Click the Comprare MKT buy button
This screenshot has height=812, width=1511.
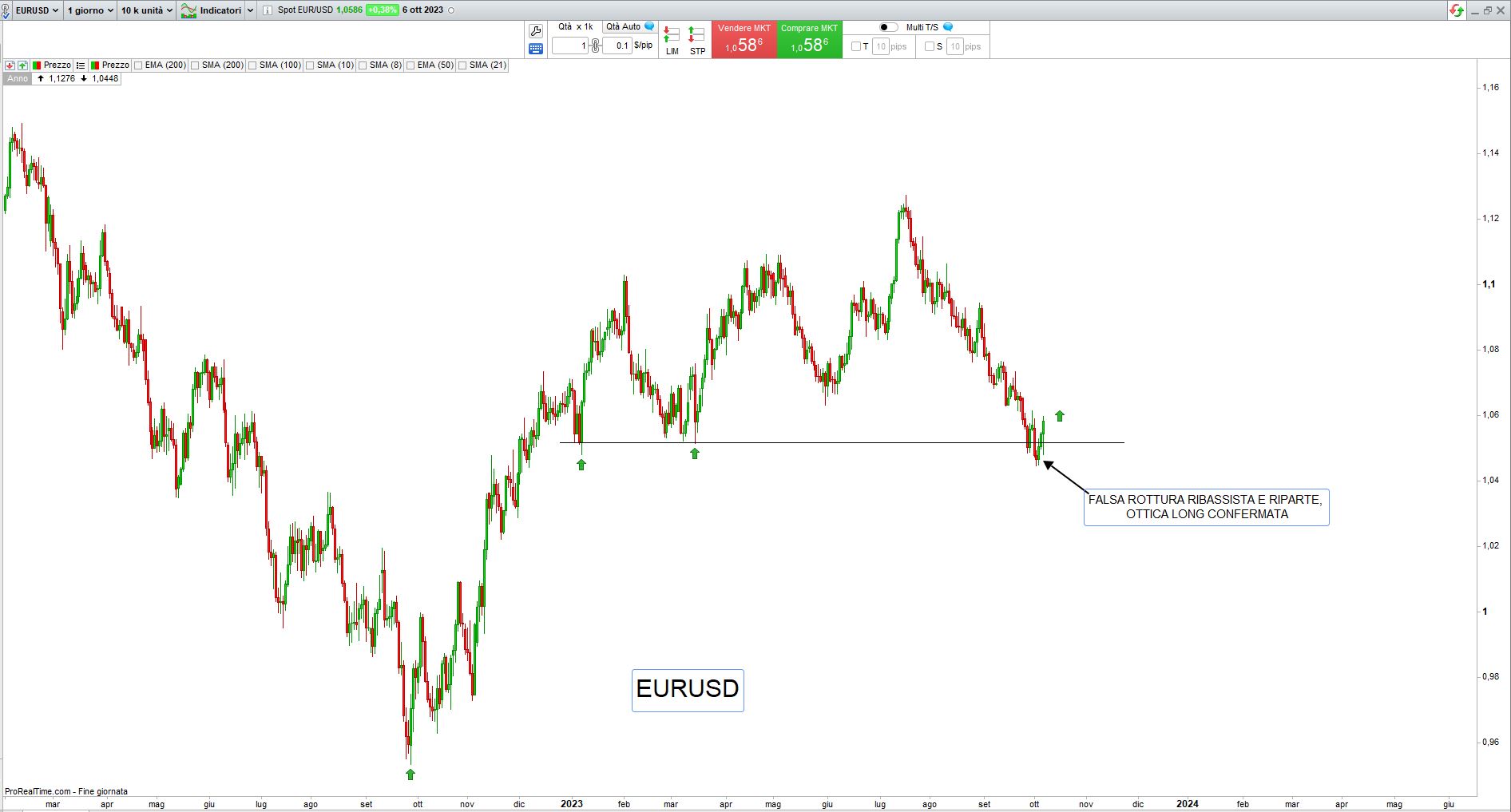pyautogui.click(x=809, y=40)
